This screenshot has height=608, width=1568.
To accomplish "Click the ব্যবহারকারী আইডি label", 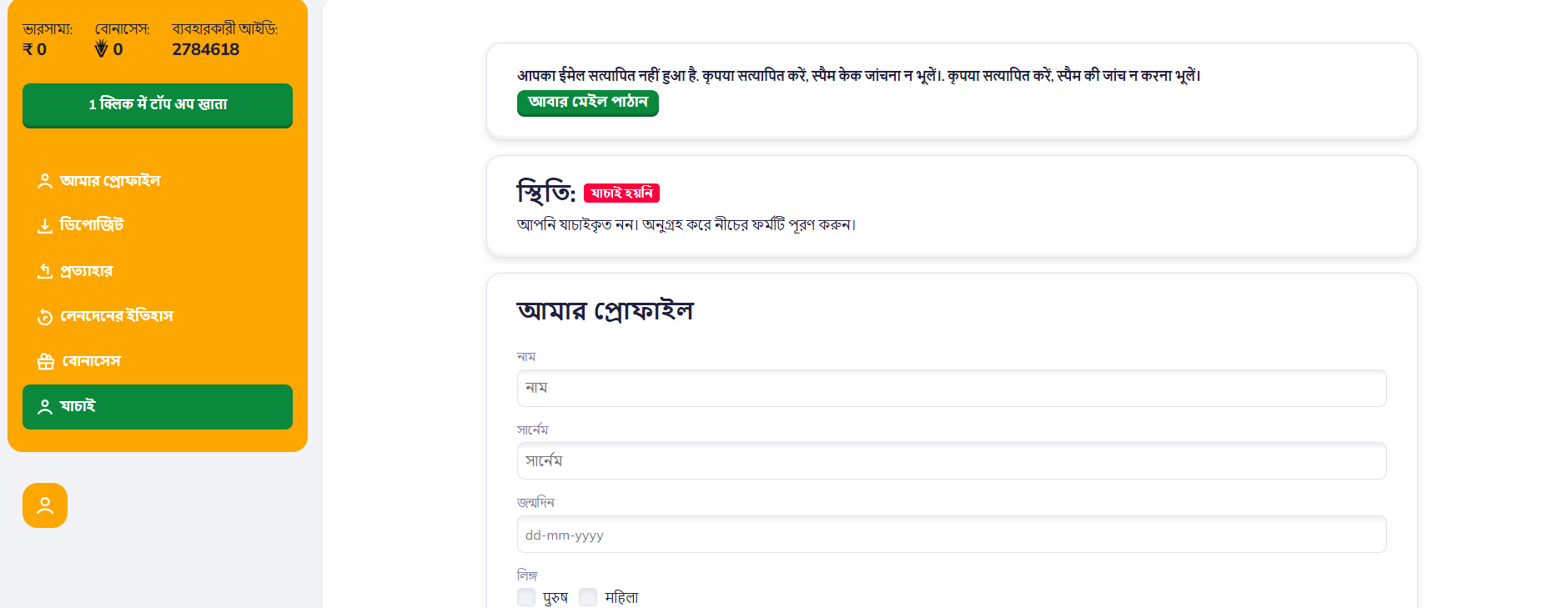I will click(x=225, y=29).
